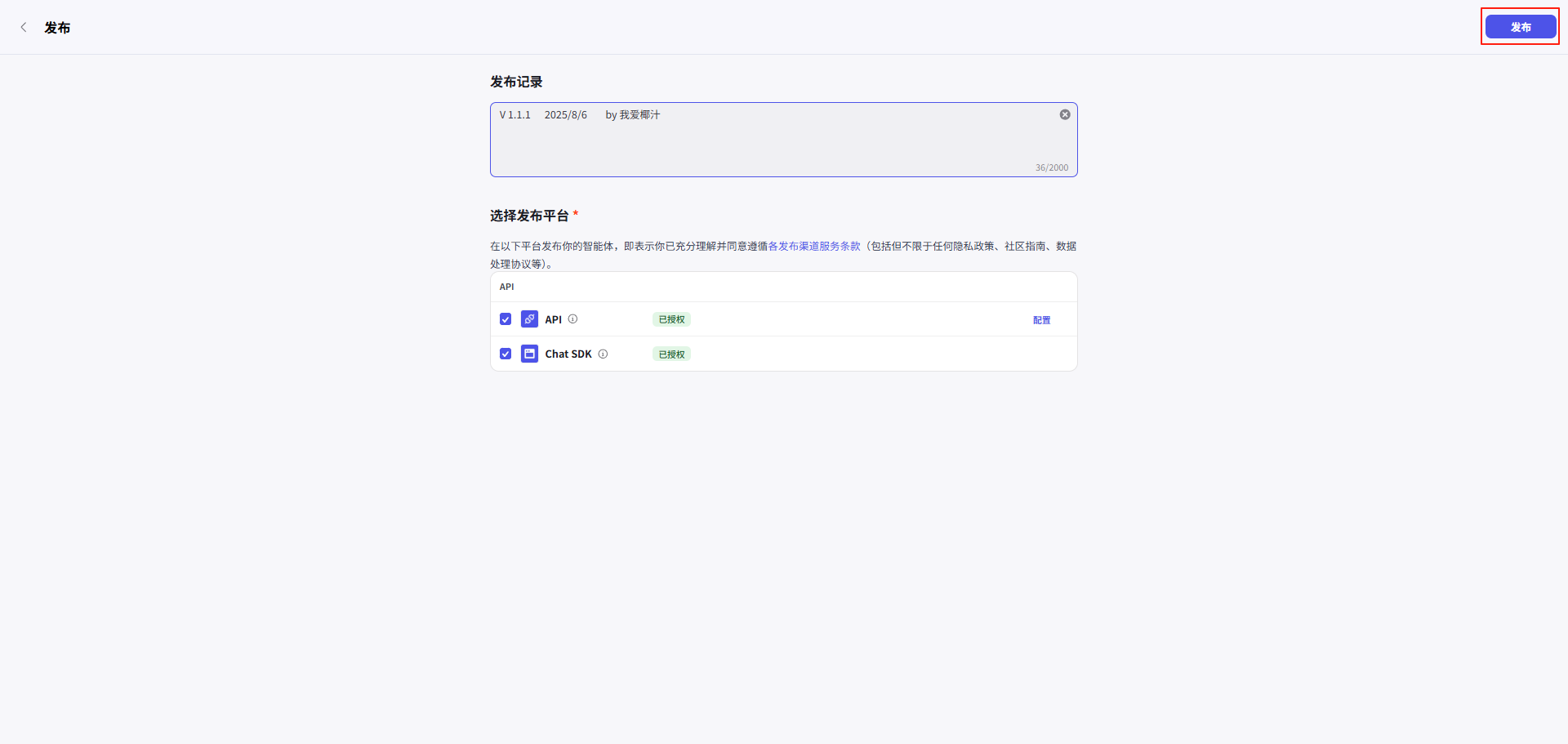
Task: Show info tooltip next to API
Action: point(572,319)
